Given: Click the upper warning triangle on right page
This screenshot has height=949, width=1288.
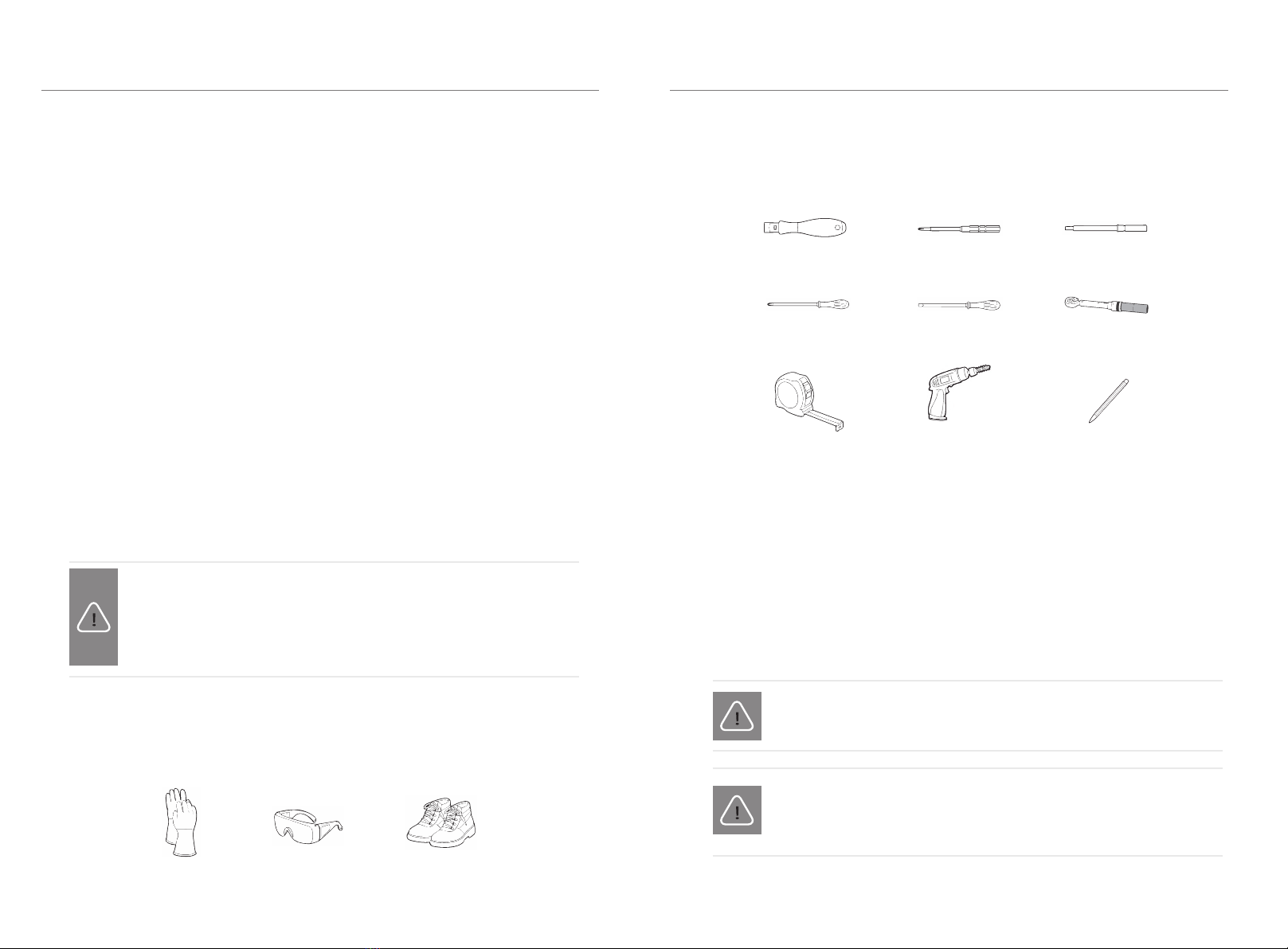Looking at the screenshot, I should click(737, 717).
